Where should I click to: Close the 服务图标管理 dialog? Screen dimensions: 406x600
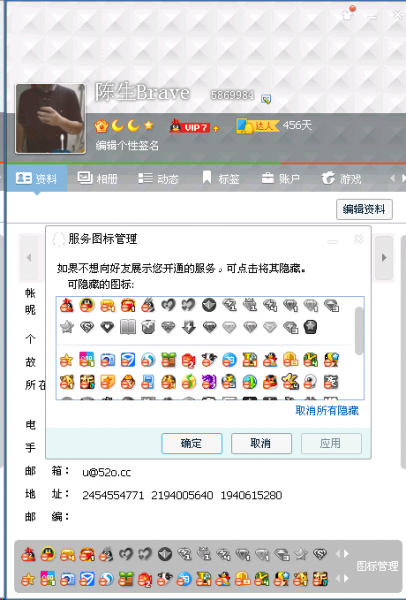click(x=359, y=239)
